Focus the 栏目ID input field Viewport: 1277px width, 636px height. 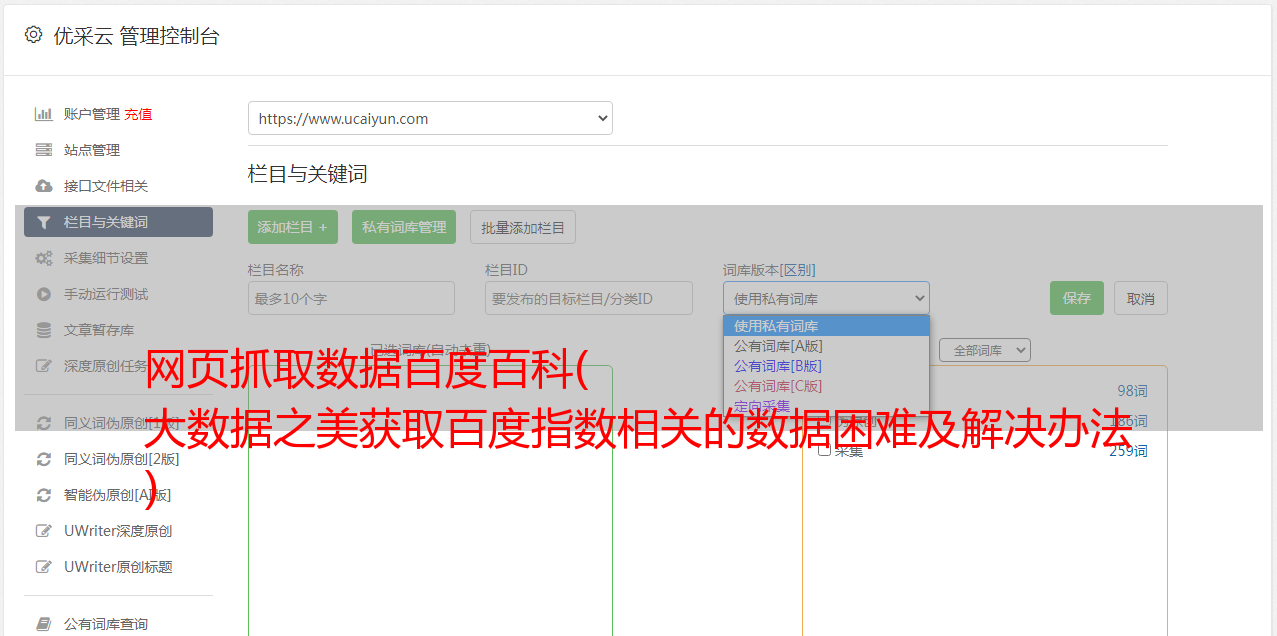[589, 298]
